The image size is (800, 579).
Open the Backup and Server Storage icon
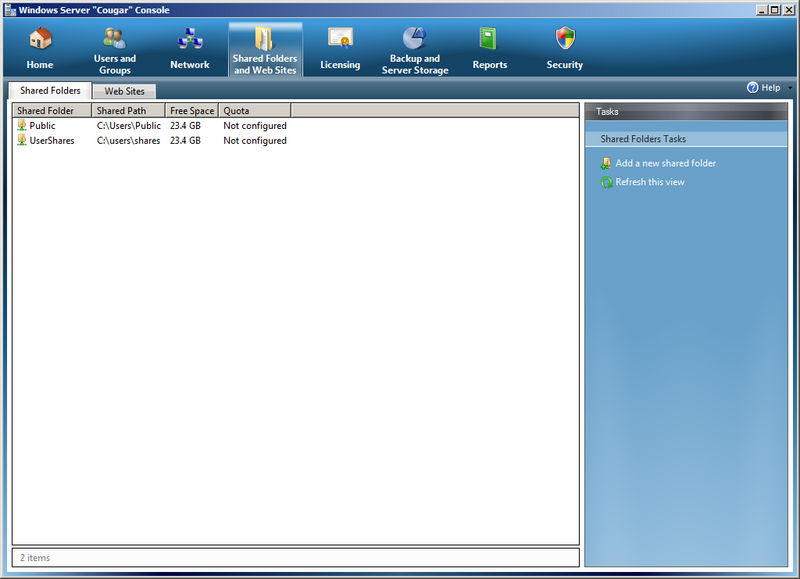[x=414, y=38]
